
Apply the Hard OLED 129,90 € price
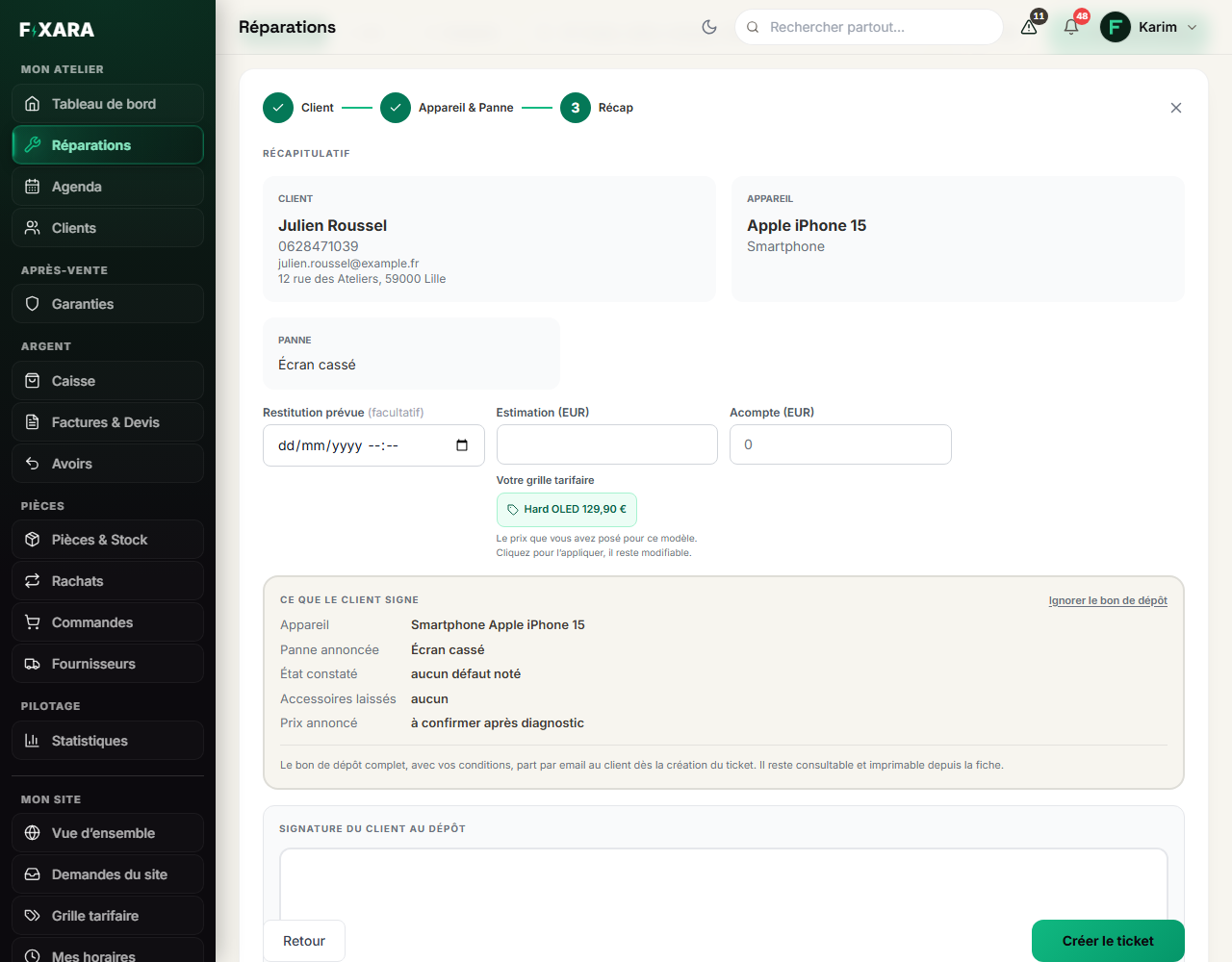click(567, 509)
